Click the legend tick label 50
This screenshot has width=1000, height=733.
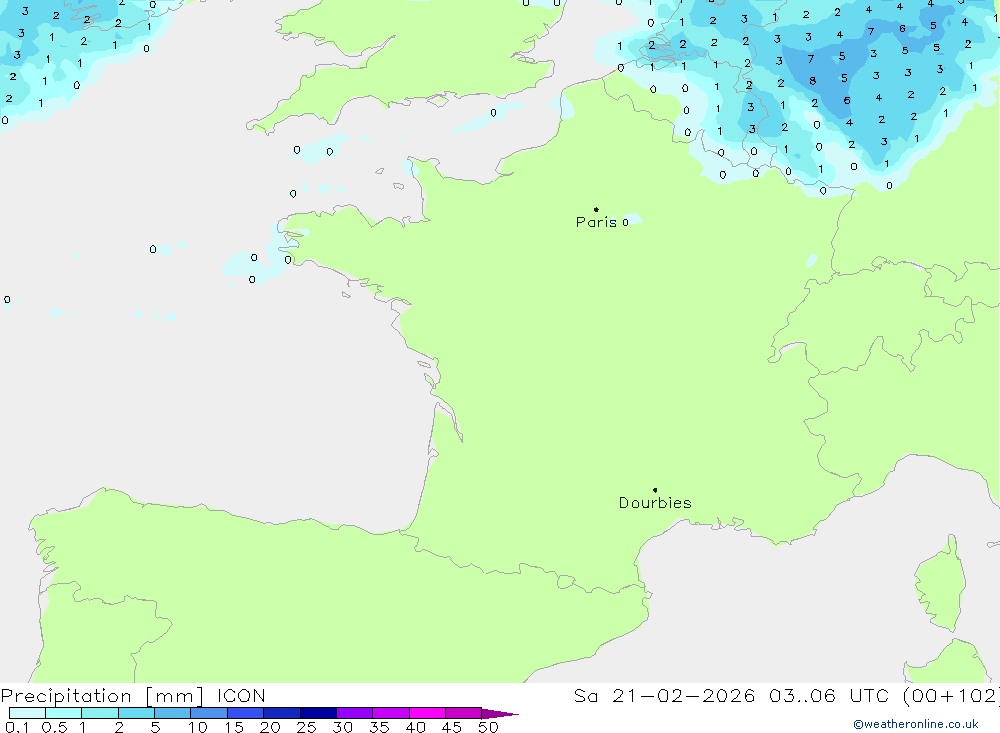(x=488, y=727)
